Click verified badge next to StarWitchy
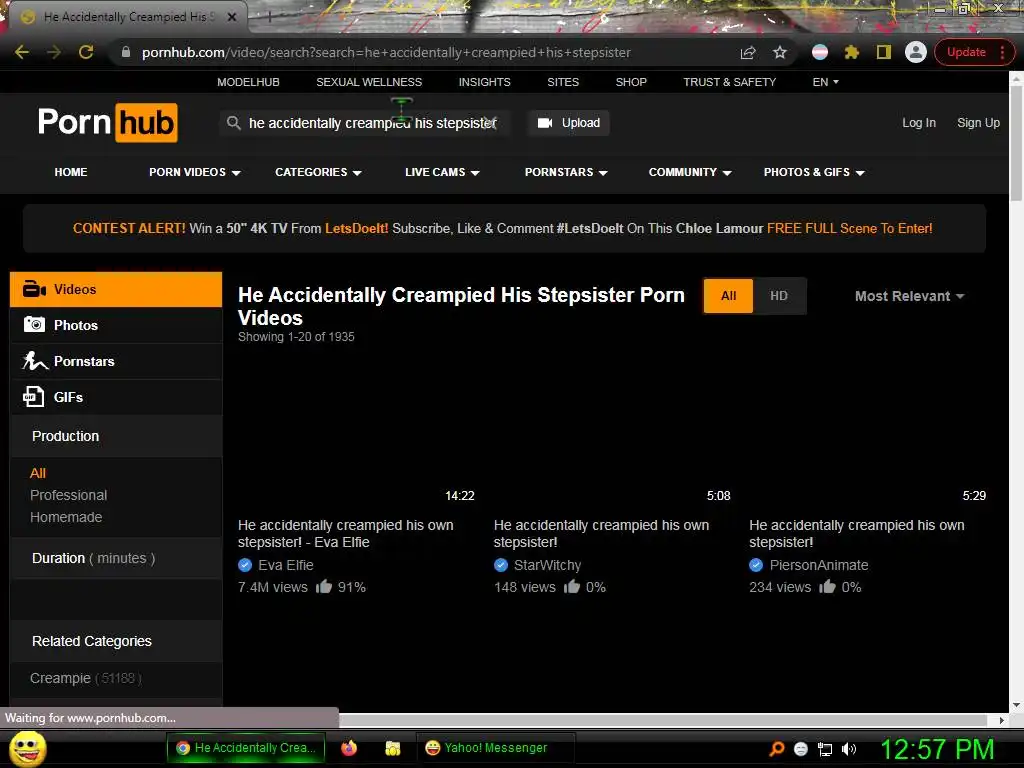This screenshot has width=1024, height=768. tap(501, 565)
